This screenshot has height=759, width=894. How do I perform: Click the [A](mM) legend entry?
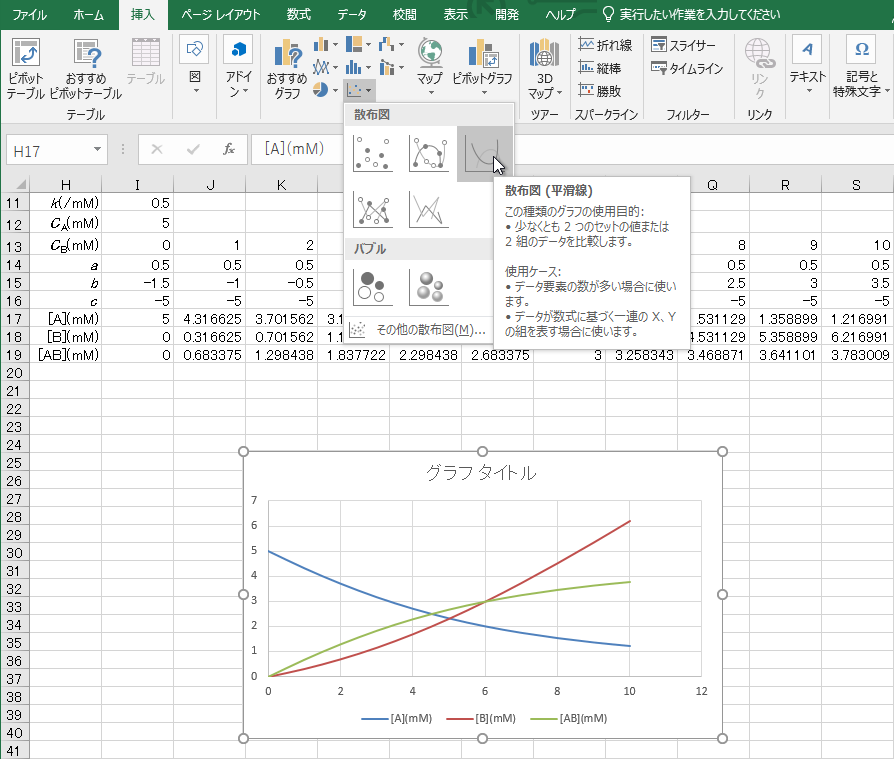pos(397,719)
